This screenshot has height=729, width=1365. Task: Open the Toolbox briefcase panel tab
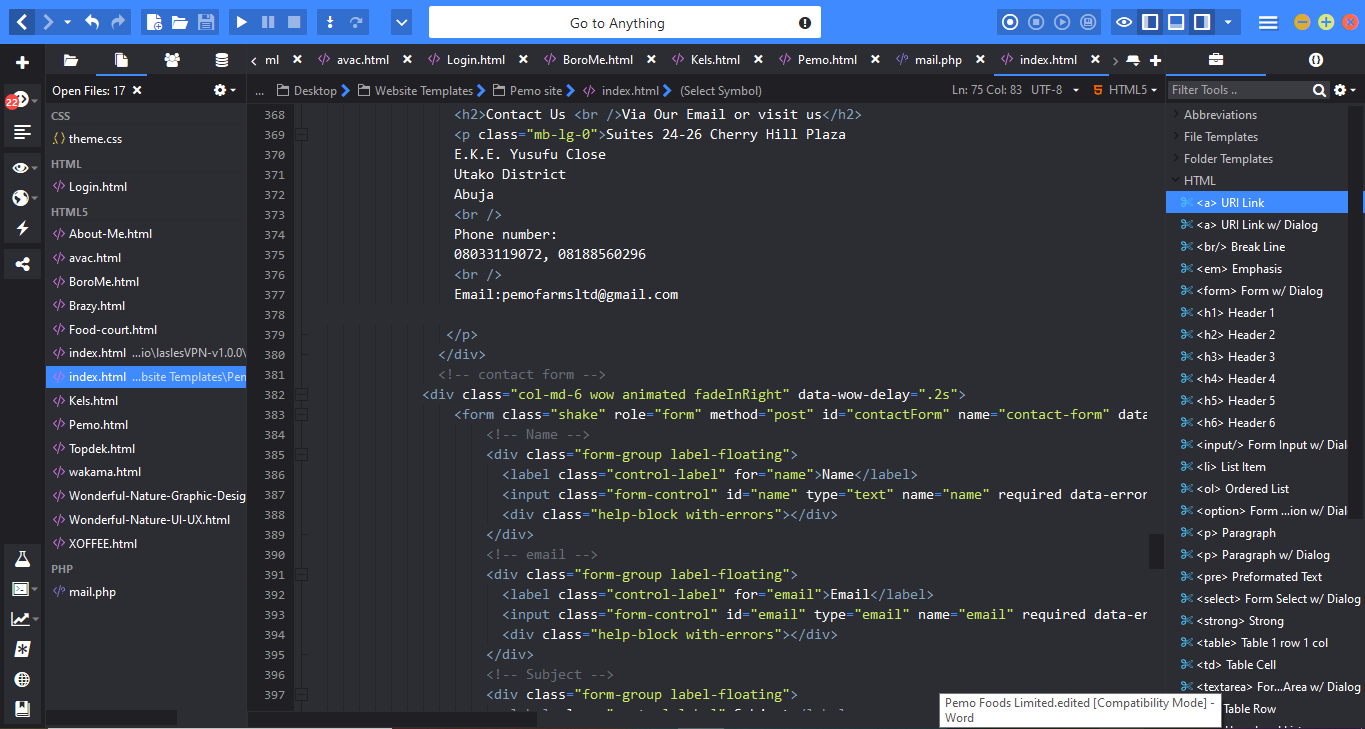(x=1216, y=60)
